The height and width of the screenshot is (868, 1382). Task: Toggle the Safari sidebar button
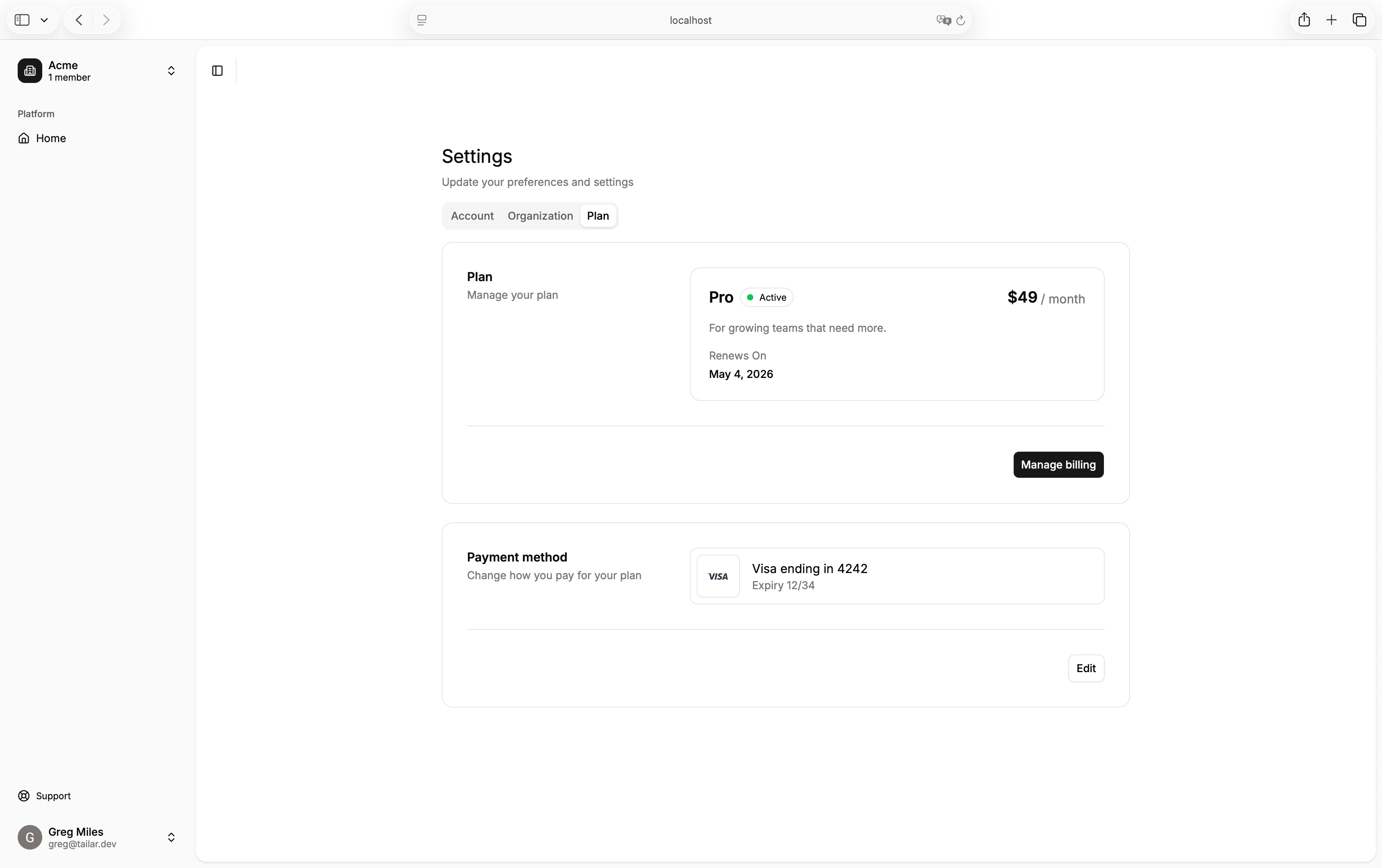coord(22,20)
